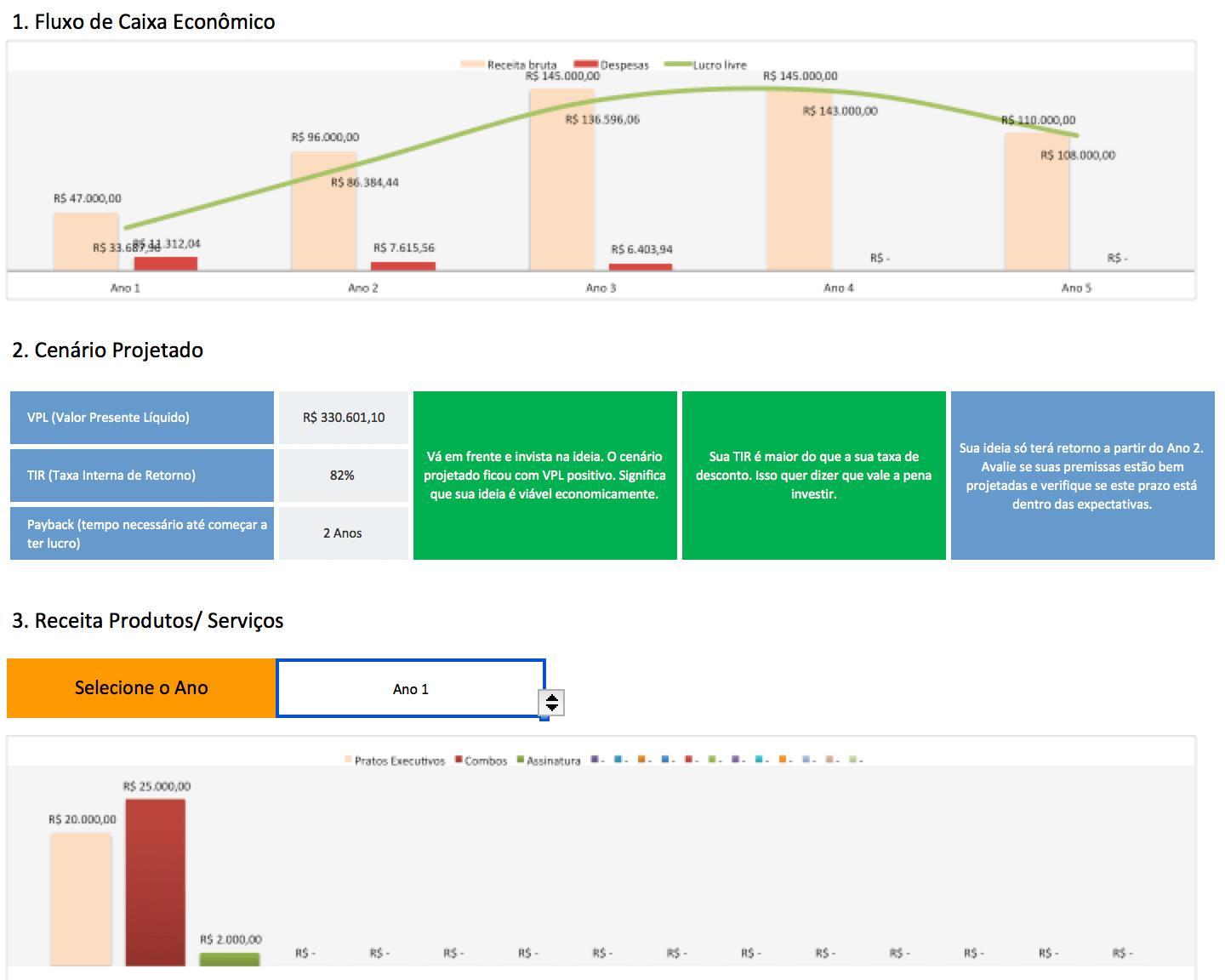The width and height of the screenshot is (1225, 980).
Task: Select the VPL value cell R$ 330.601,10
Action: point(343,418)
